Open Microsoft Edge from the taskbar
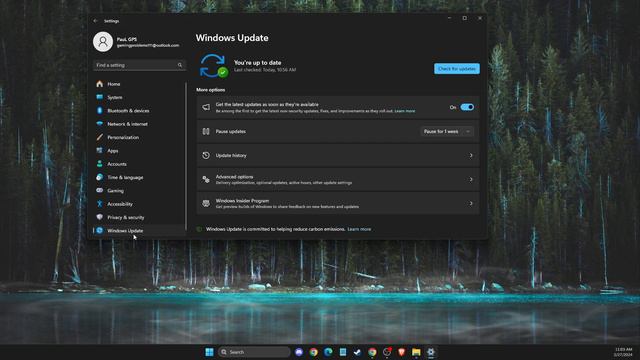640x360 pixels. pyautogui.click(x=328, y=352)
